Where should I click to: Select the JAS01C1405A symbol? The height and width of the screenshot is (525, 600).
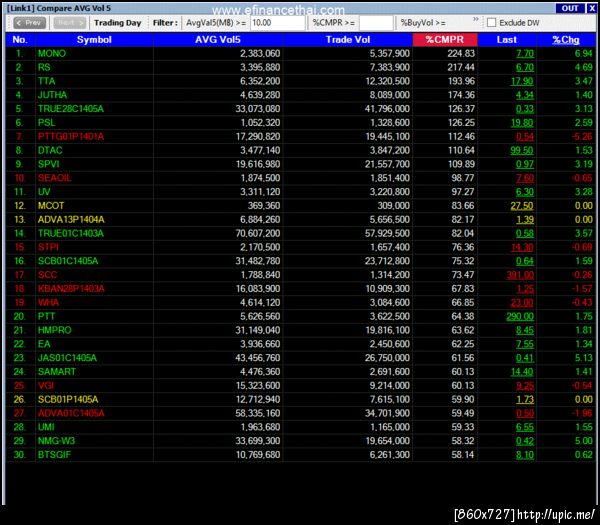pos(67,358)
